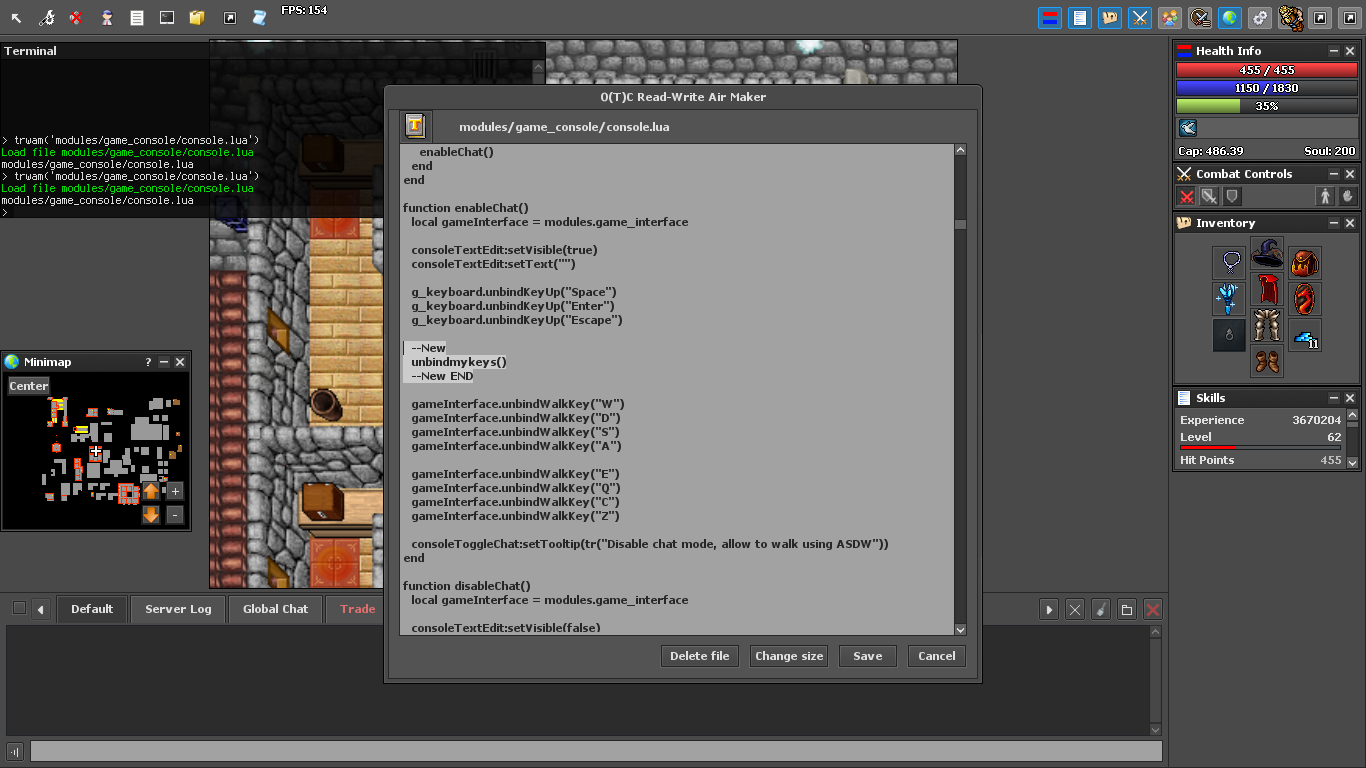
Task: Move minimap down one floor
Action: coord(151,515)
